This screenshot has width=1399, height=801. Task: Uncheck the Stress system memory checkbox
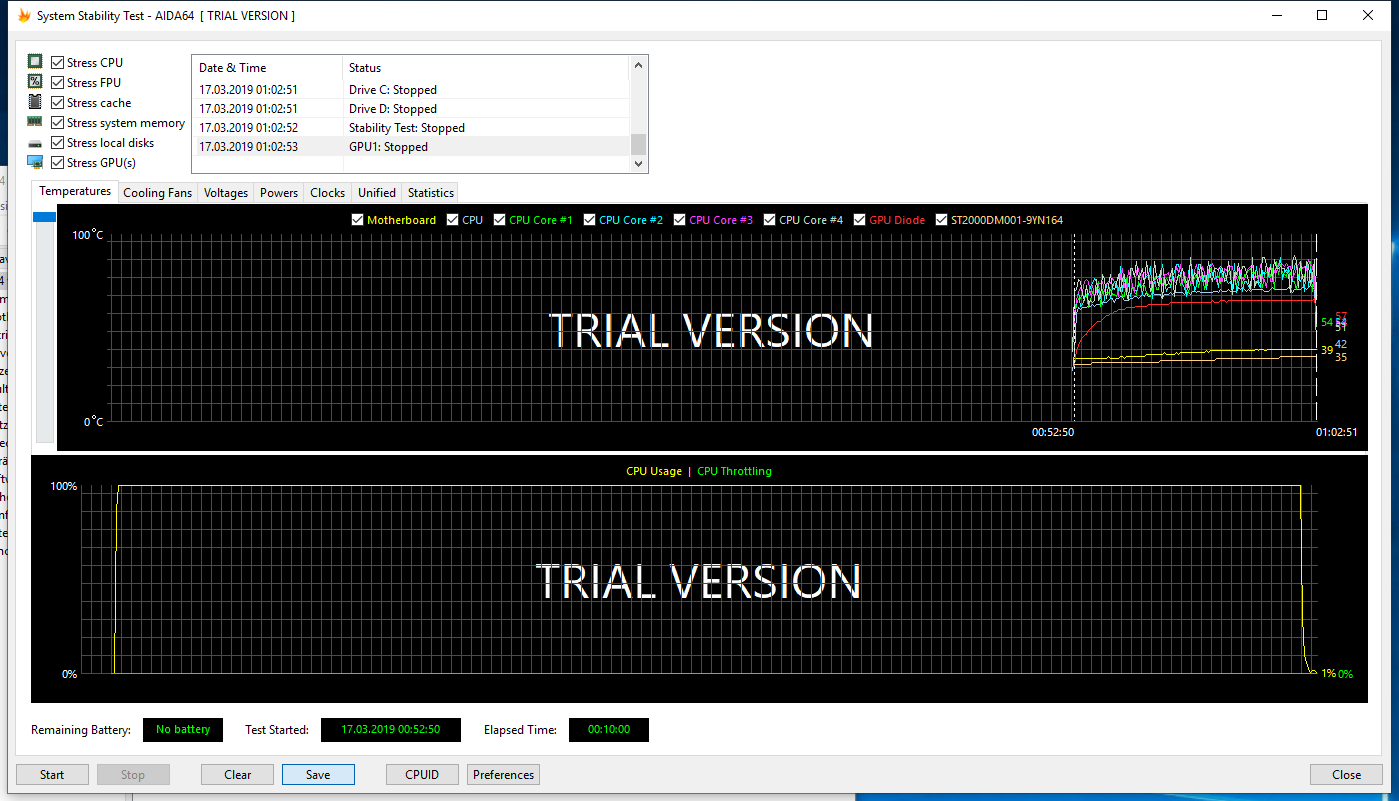point(57,122)
